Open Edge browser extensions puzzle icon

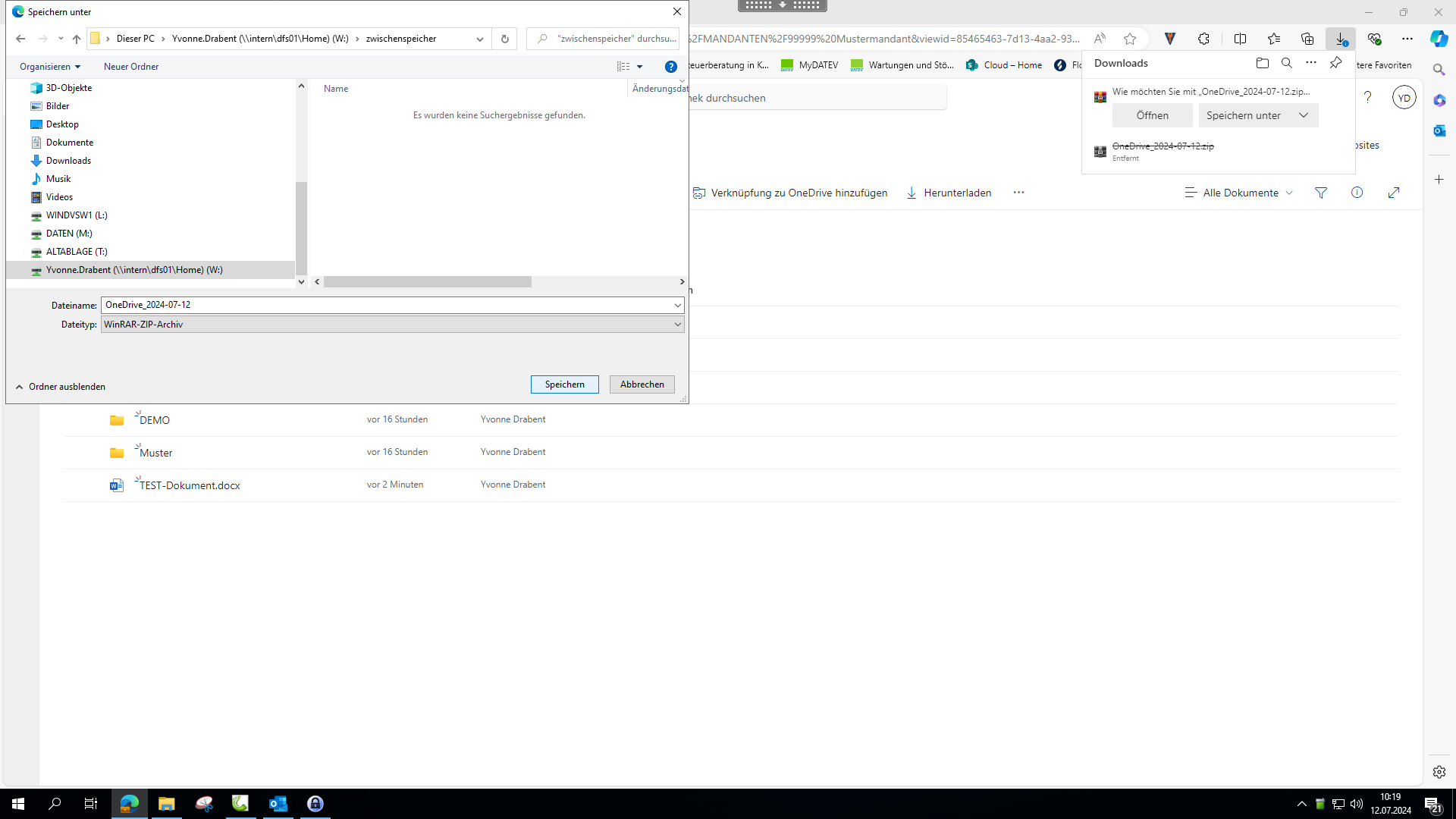point(1203,39)
